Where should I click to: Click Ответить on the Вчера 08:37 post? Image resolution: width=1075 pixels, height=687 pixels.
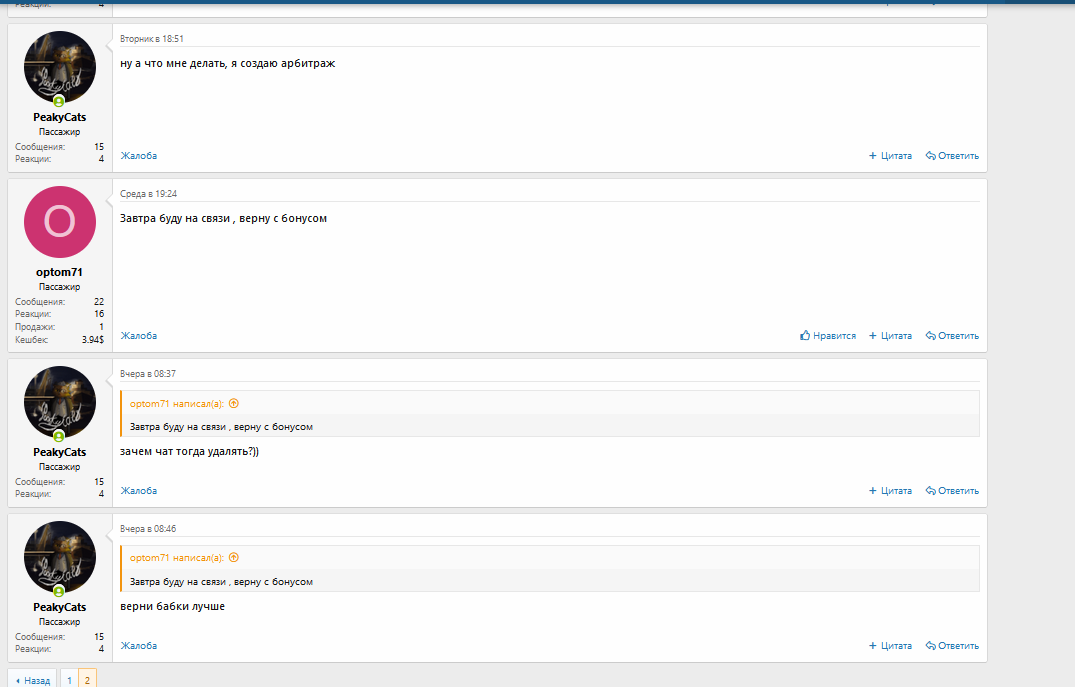(x=952, y=491)
